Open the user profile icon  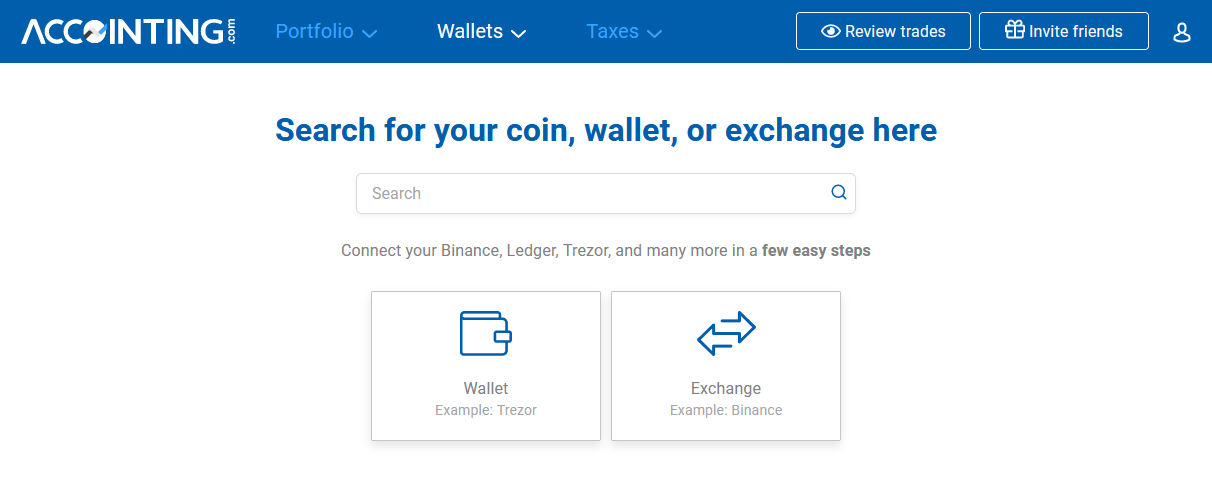[1181, 32]
